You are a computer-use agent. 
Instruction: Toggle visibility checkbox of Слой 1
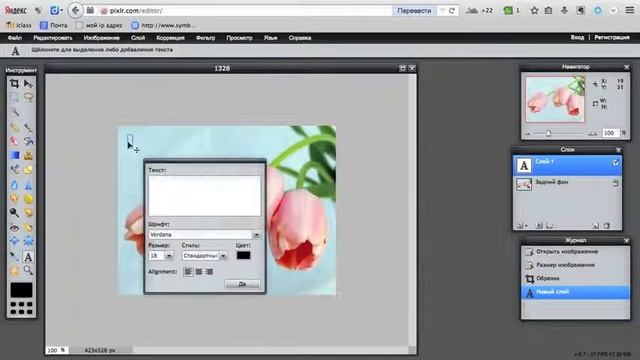click(615, 162)
